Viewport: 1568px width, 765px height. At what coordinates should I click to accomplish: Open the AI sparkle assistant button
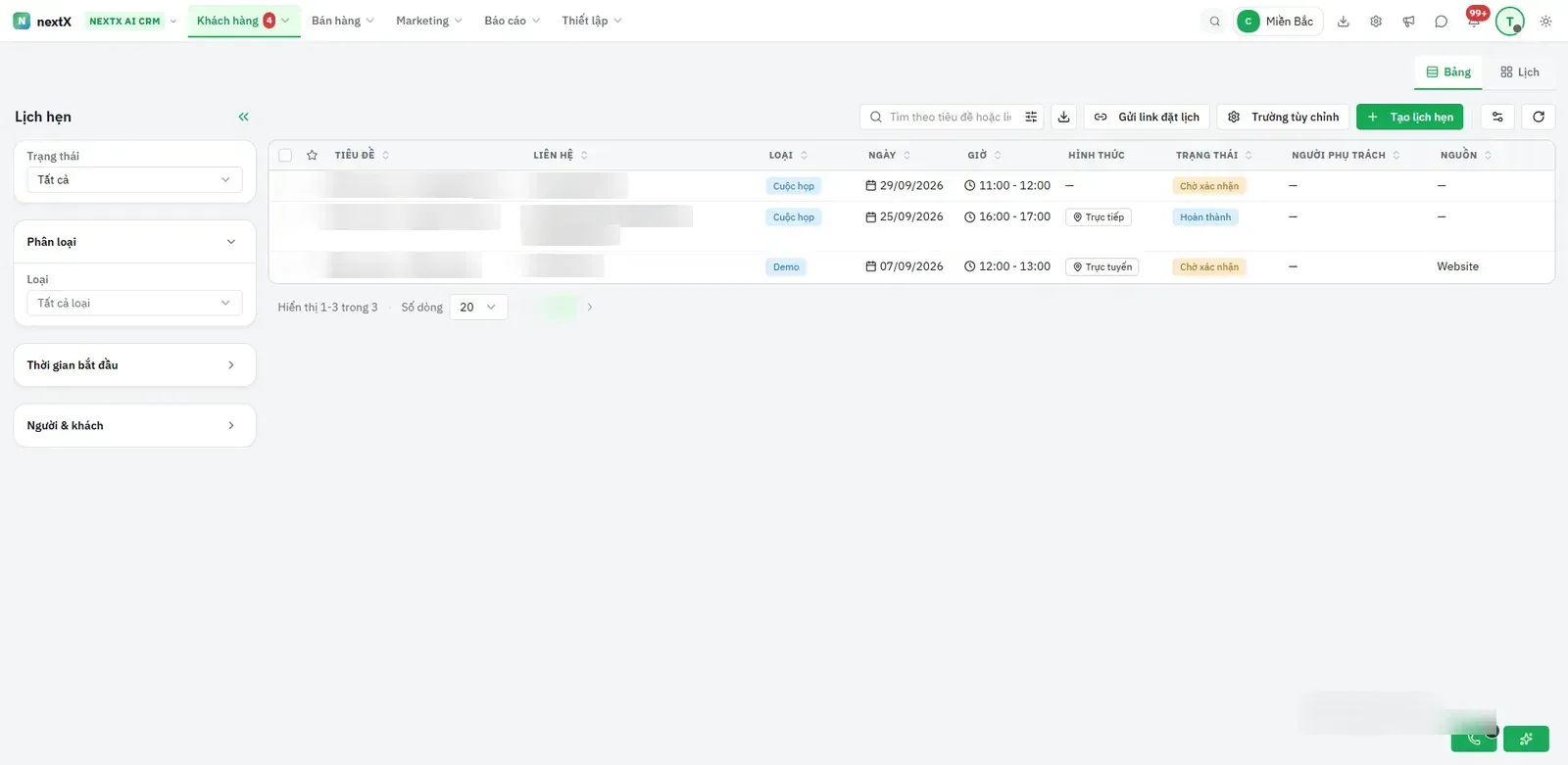1526,739
